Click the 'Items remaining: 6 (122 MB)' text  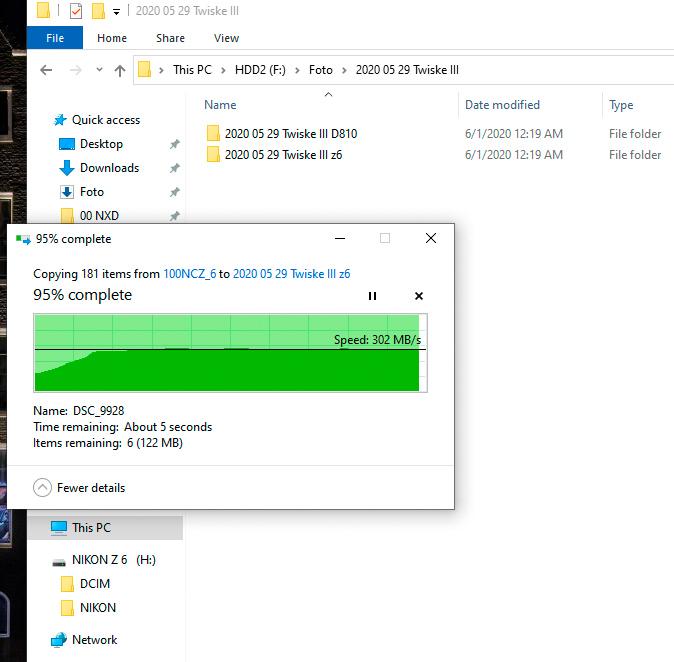(108, 443)
